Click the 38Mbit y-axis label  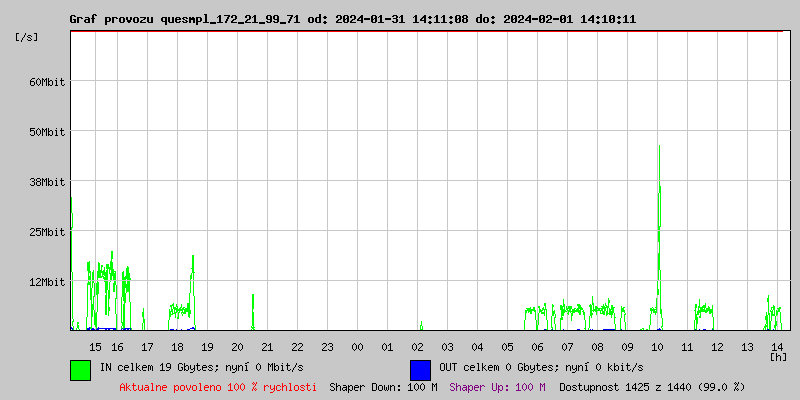pyautogui.click(x=47, y=182)
